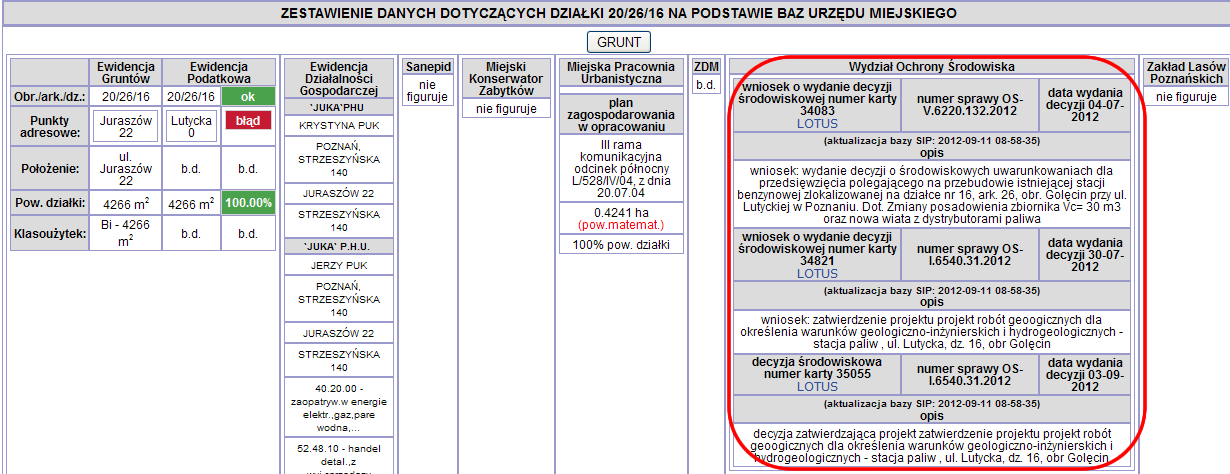
Task: Click 'plan zagospodarowania w opracowaniu' cell
Action: (x=622, y=115)
